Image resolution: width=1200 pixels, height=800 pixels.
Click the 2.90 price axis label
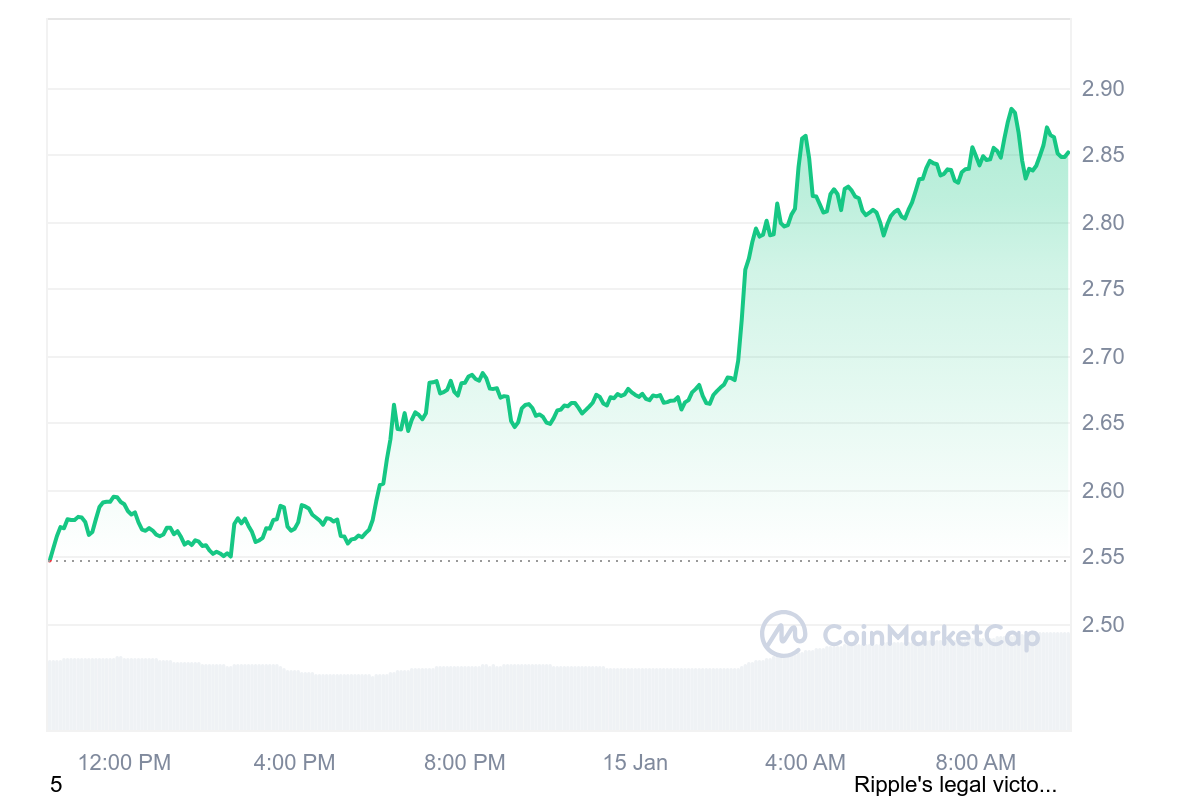tap(1103, 89)
